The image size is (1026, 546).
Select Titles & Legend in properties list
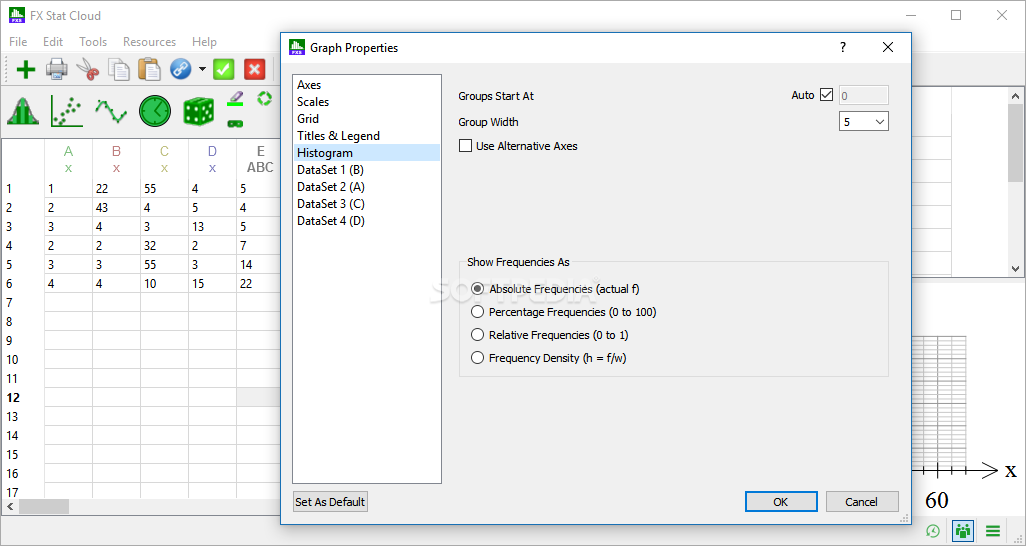[x=338, y=136]
